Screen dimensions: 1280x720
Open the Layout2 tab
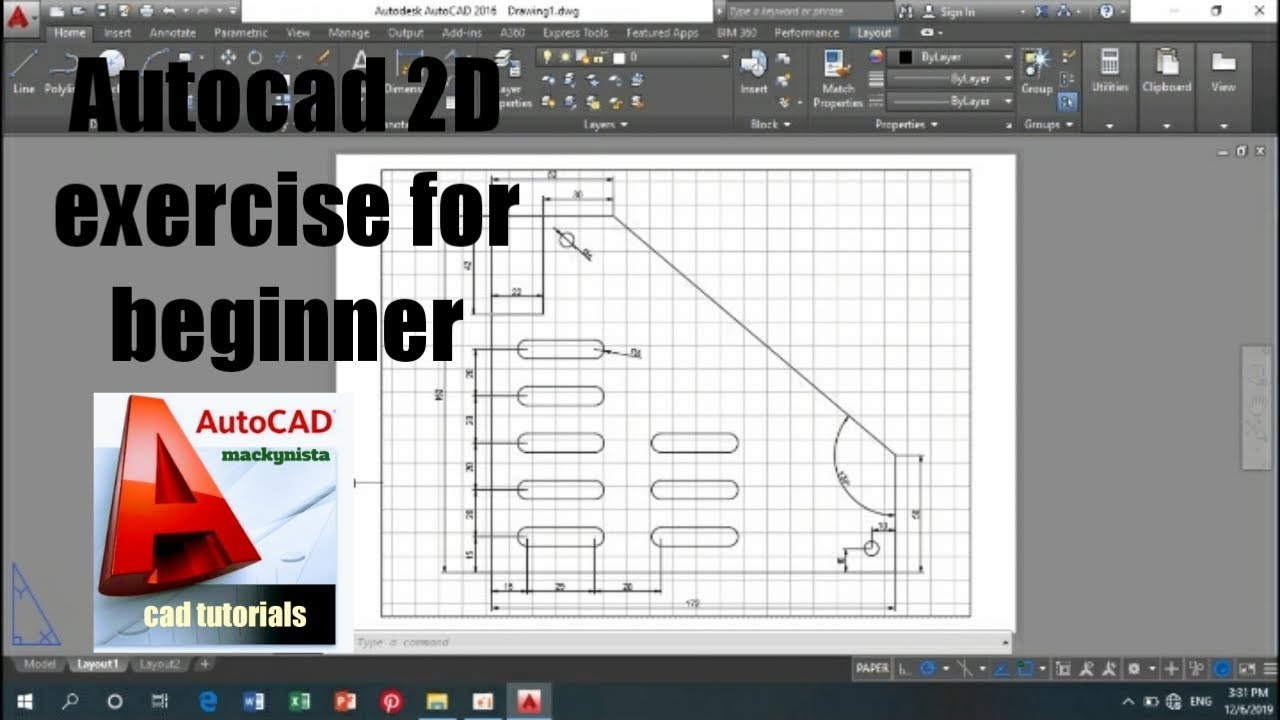pyautogui.click(x=159, y=664)
